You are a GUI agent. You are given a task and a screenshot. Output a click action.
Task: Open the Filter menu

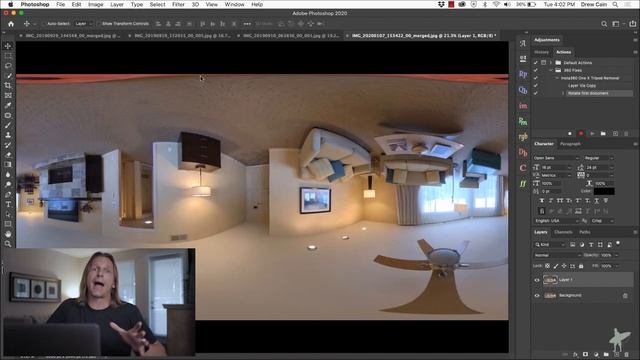178,4
